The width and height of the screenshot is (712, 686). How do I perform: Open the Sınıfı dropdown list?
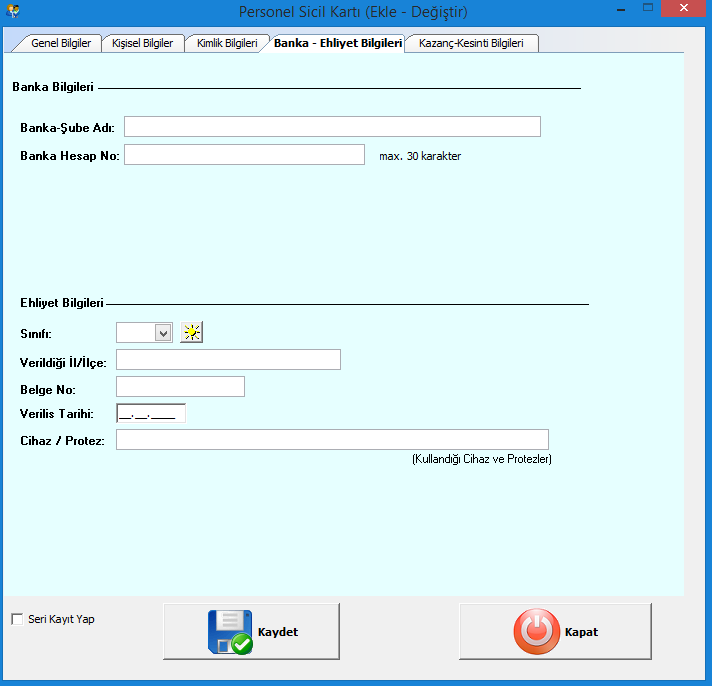pyautogui.click(x=164, y=333)
